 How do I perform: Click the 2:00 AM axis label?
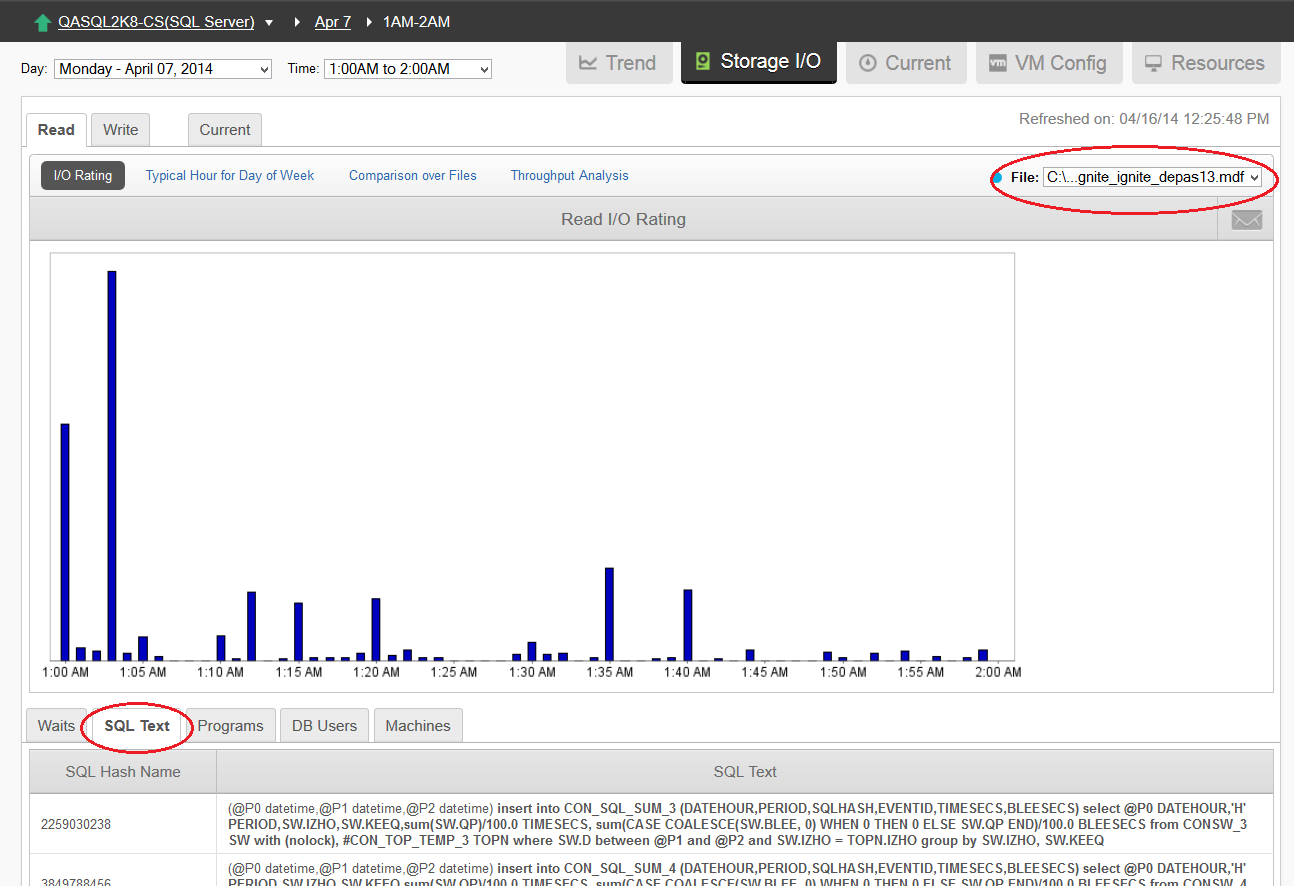[998, 672]
